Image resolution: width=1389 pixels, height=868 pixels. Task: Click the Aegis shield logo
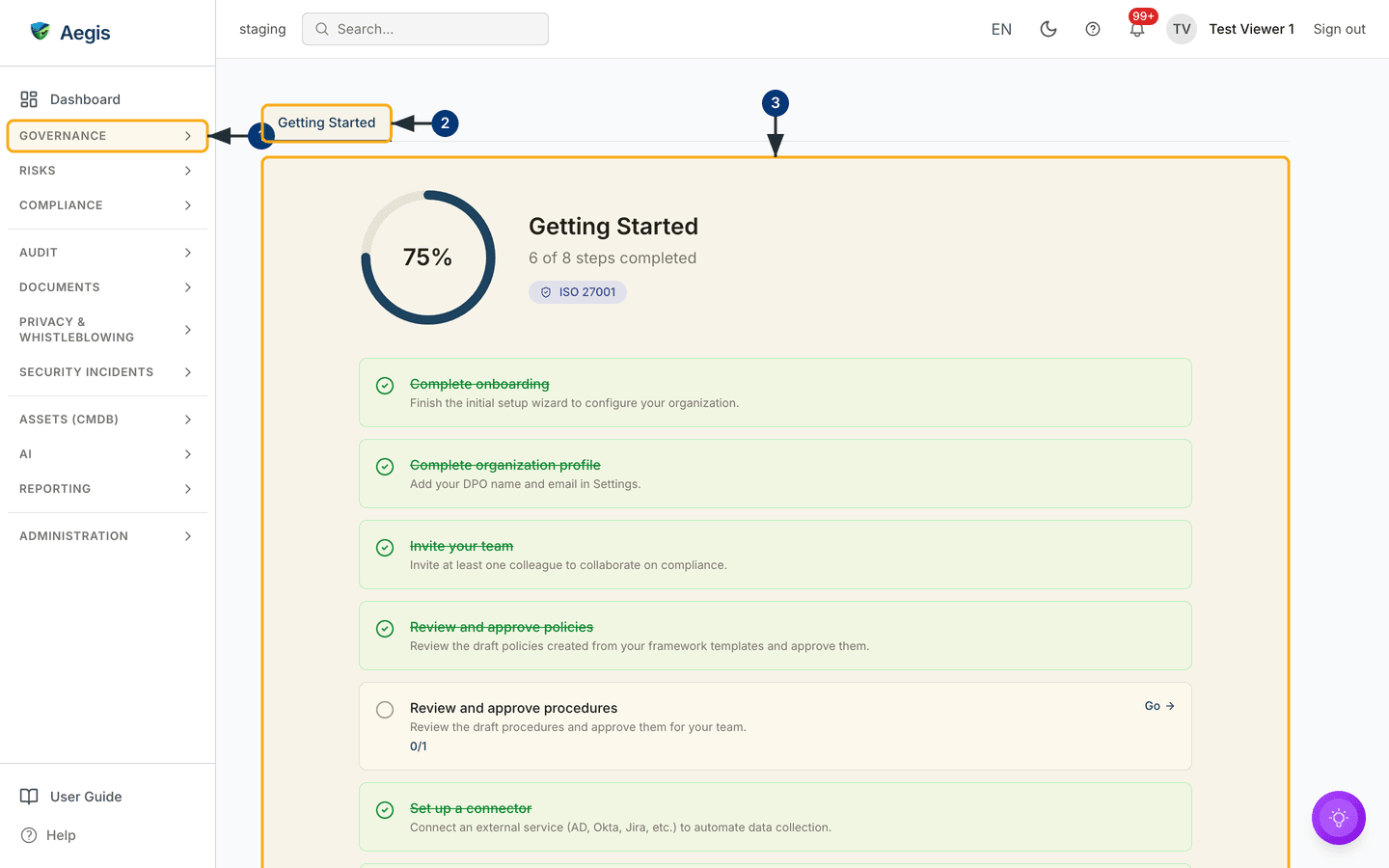40,32
